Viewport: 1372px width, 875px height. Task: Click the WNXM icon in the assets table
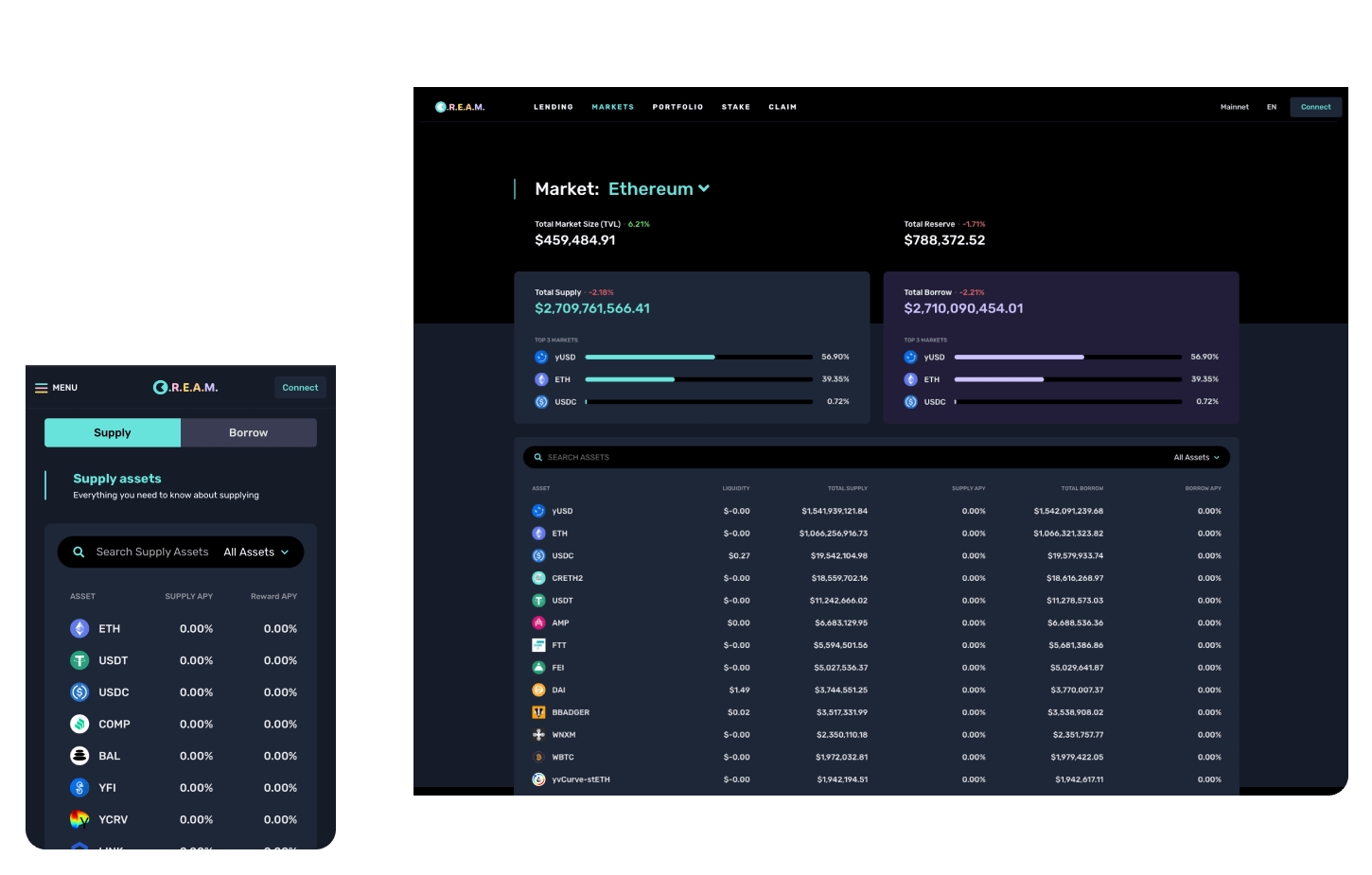click(538, 735)
